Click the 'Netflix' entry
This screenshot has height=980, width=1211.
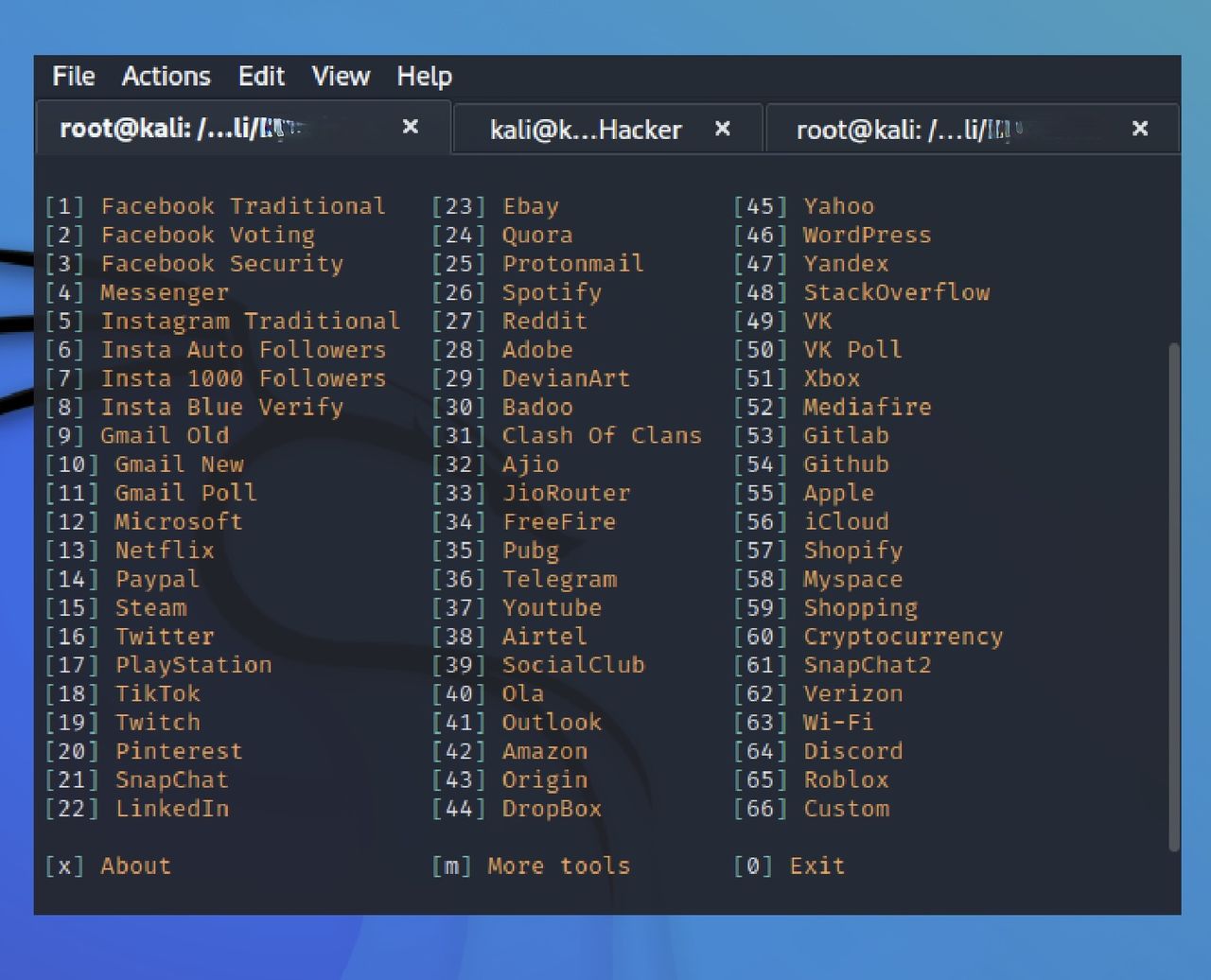click(x=165, y=550)
